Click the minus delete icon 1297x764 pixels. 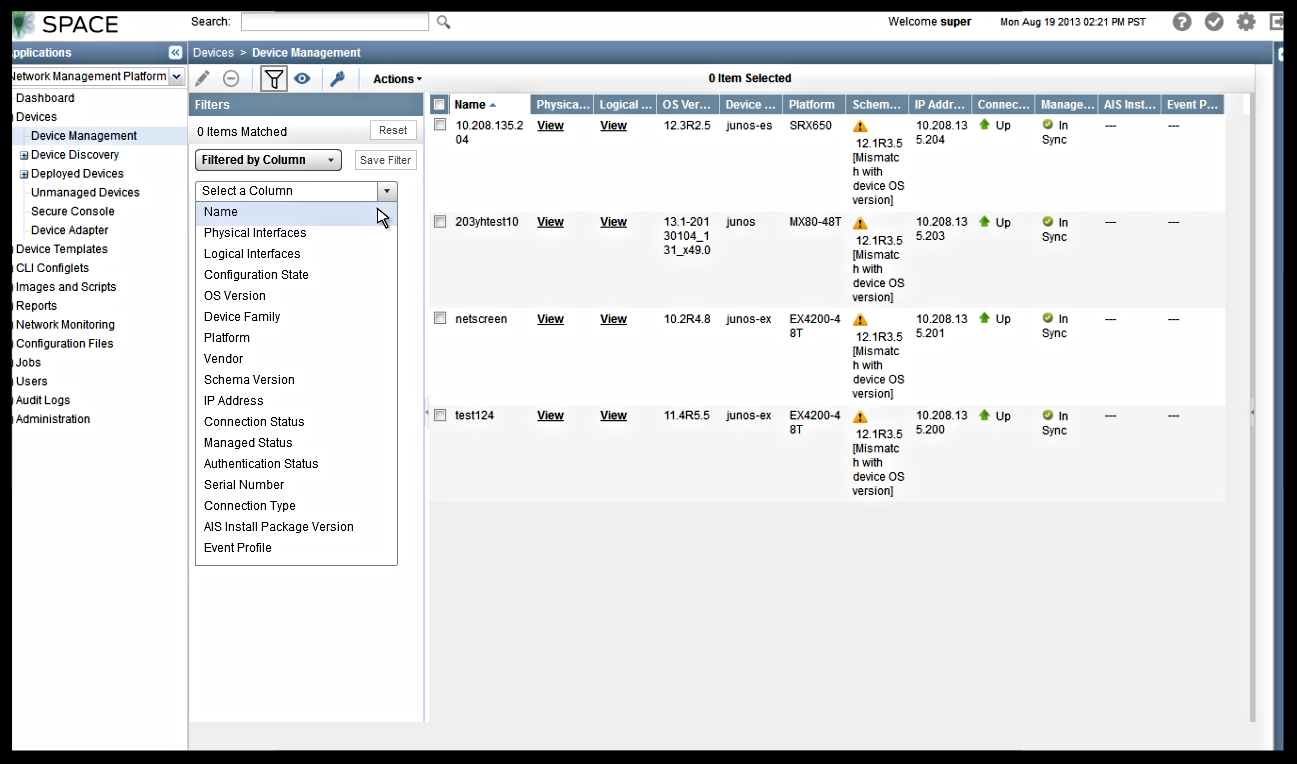pos(231,78)
